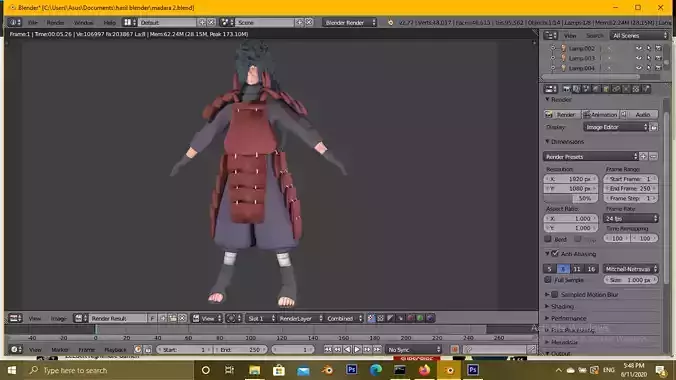The image size is (676, 380).
Task: Open new image with plus icon beside Render Result
Action: point(163,318)
